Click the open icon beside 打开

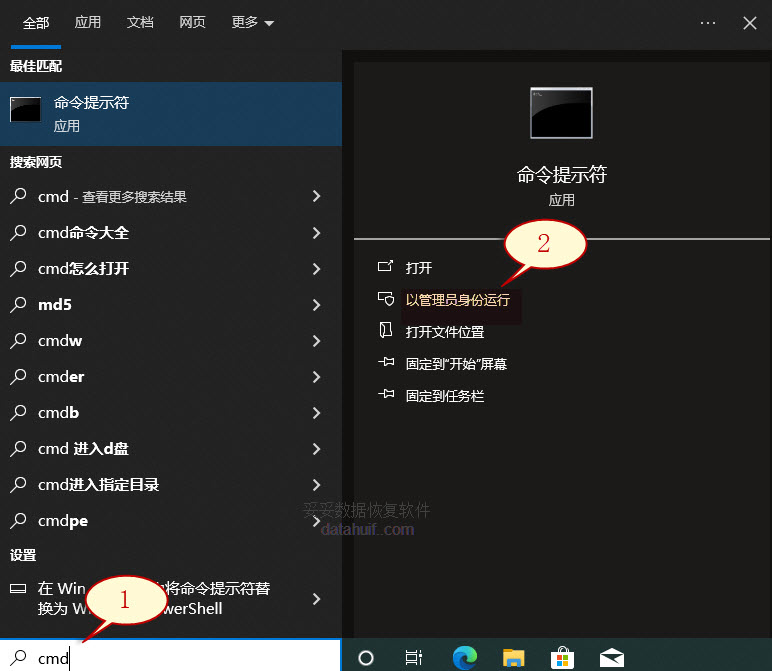click(386, 266)
